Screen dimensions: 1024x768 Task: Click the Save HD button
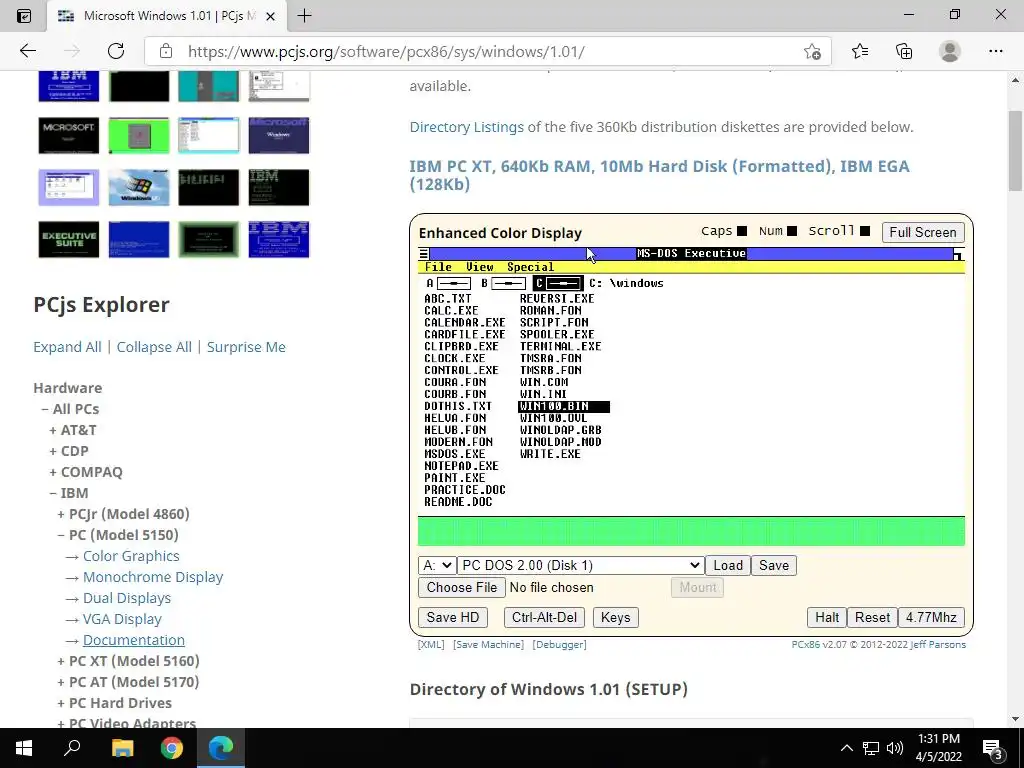click(x=453, y=617)
